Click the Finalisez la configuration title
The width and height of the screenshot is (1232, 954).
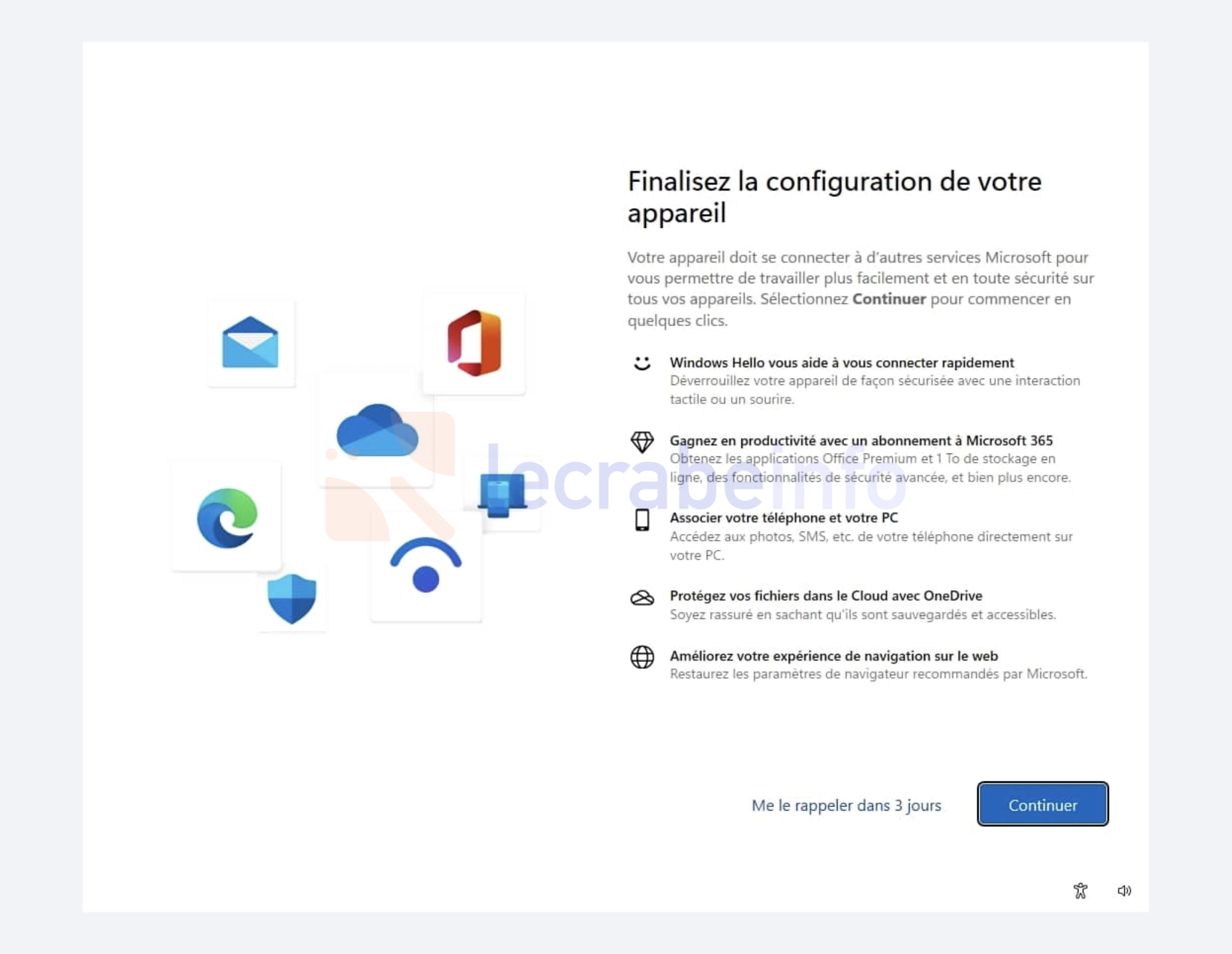point(835,197)
